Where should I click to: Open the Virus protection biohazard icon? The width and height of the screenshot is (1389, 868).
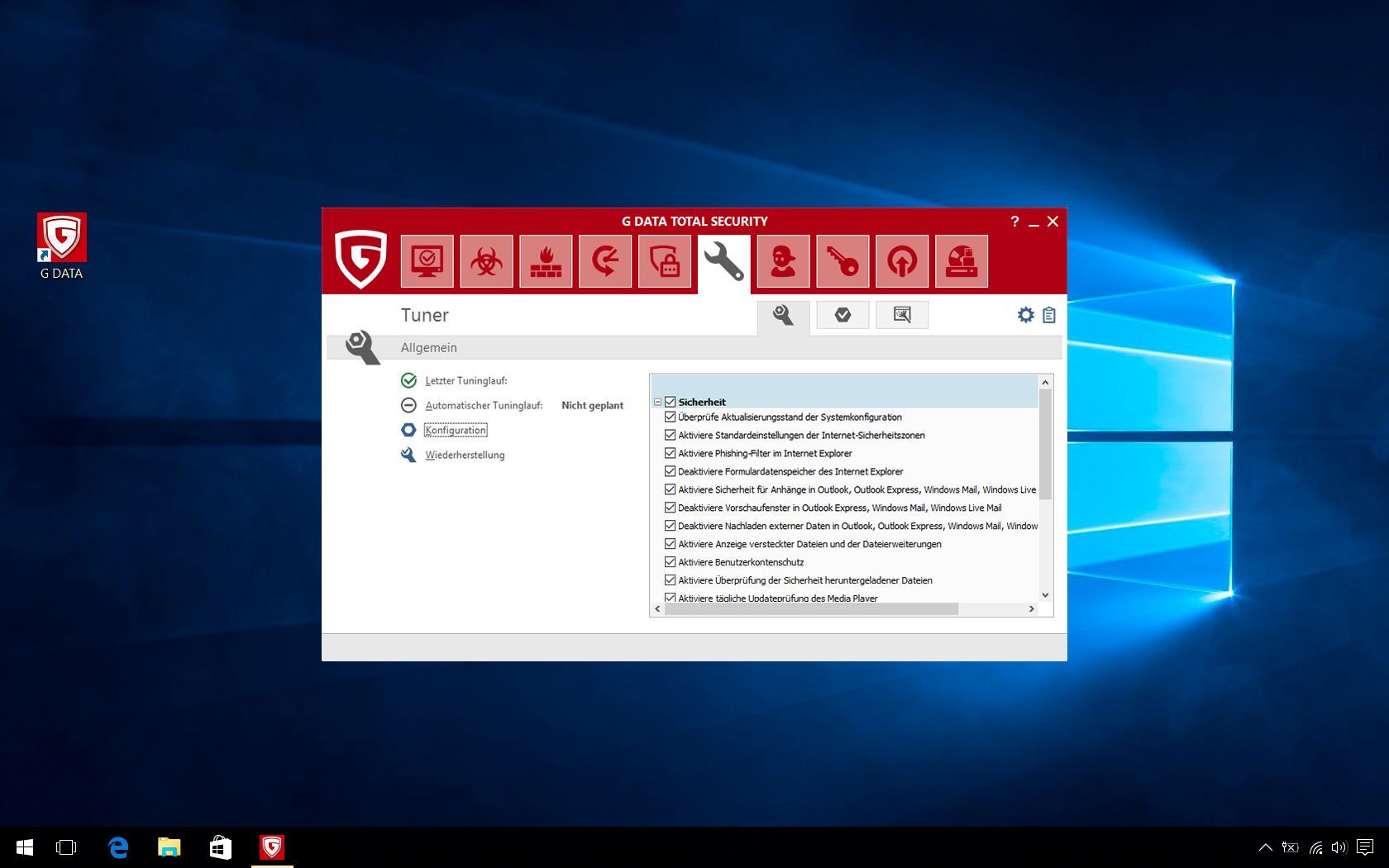tap(486, 261)
